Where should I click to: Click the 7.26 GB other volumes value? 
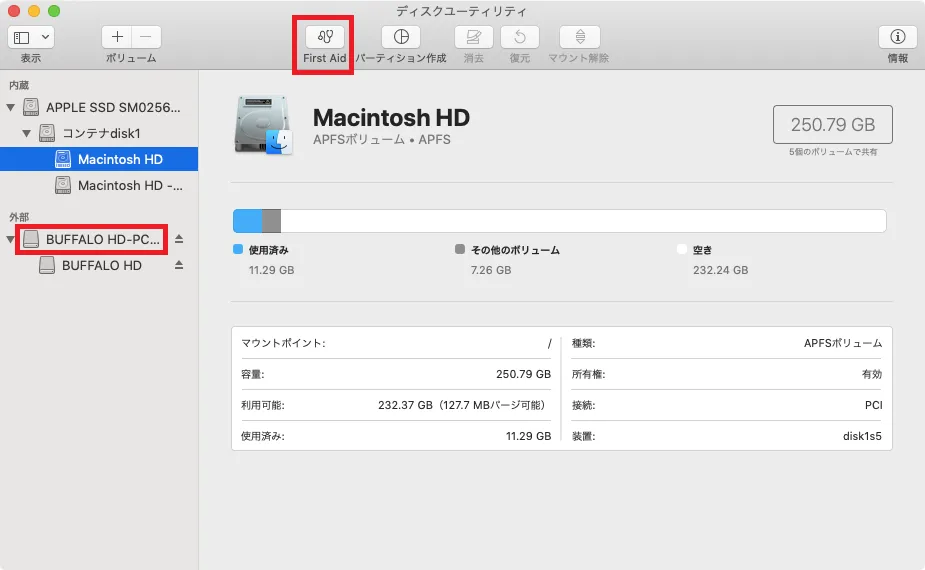(x=491, y=270)
